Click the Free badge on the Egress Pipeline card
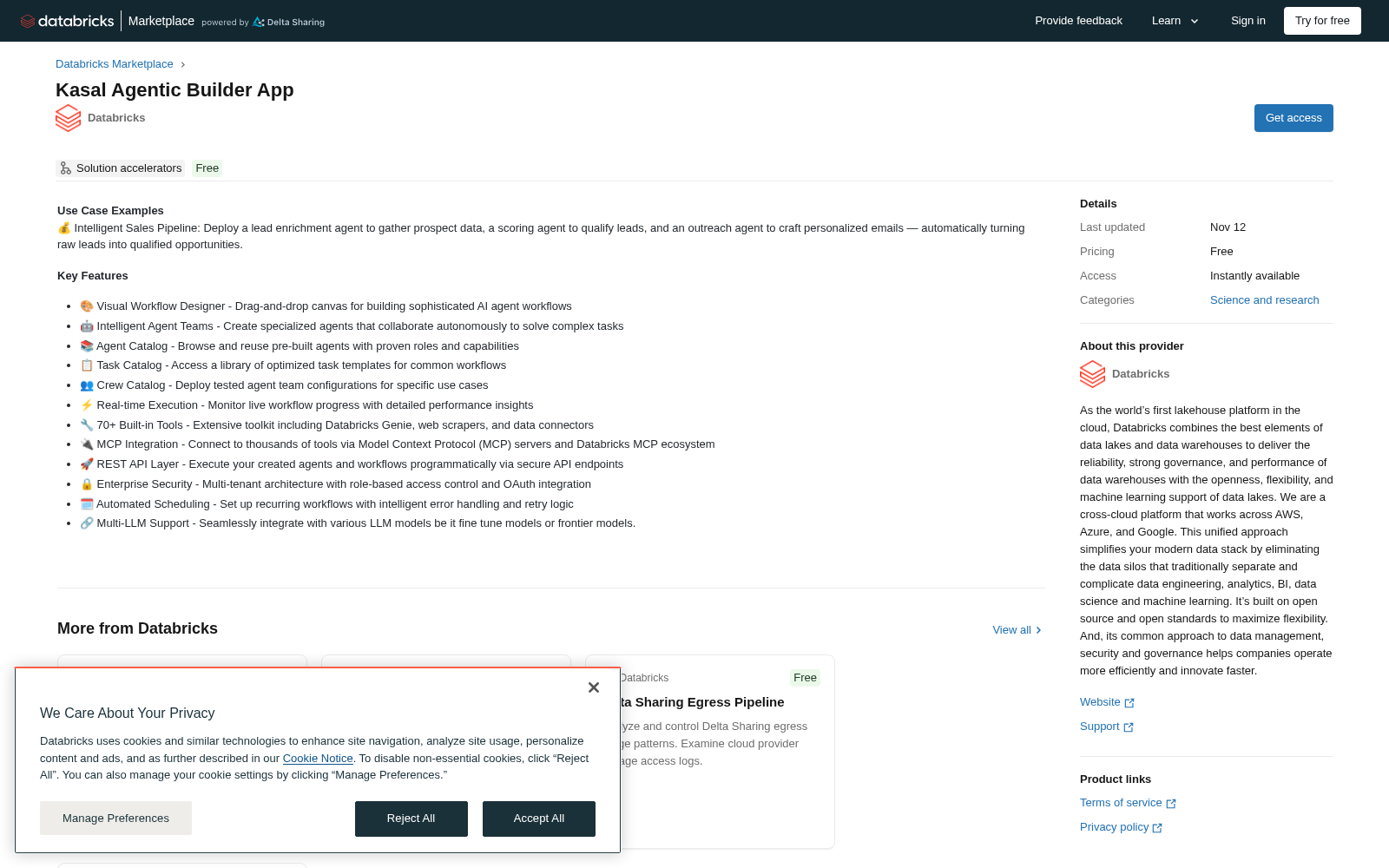 pyautogui.click(x=805, y=678)
